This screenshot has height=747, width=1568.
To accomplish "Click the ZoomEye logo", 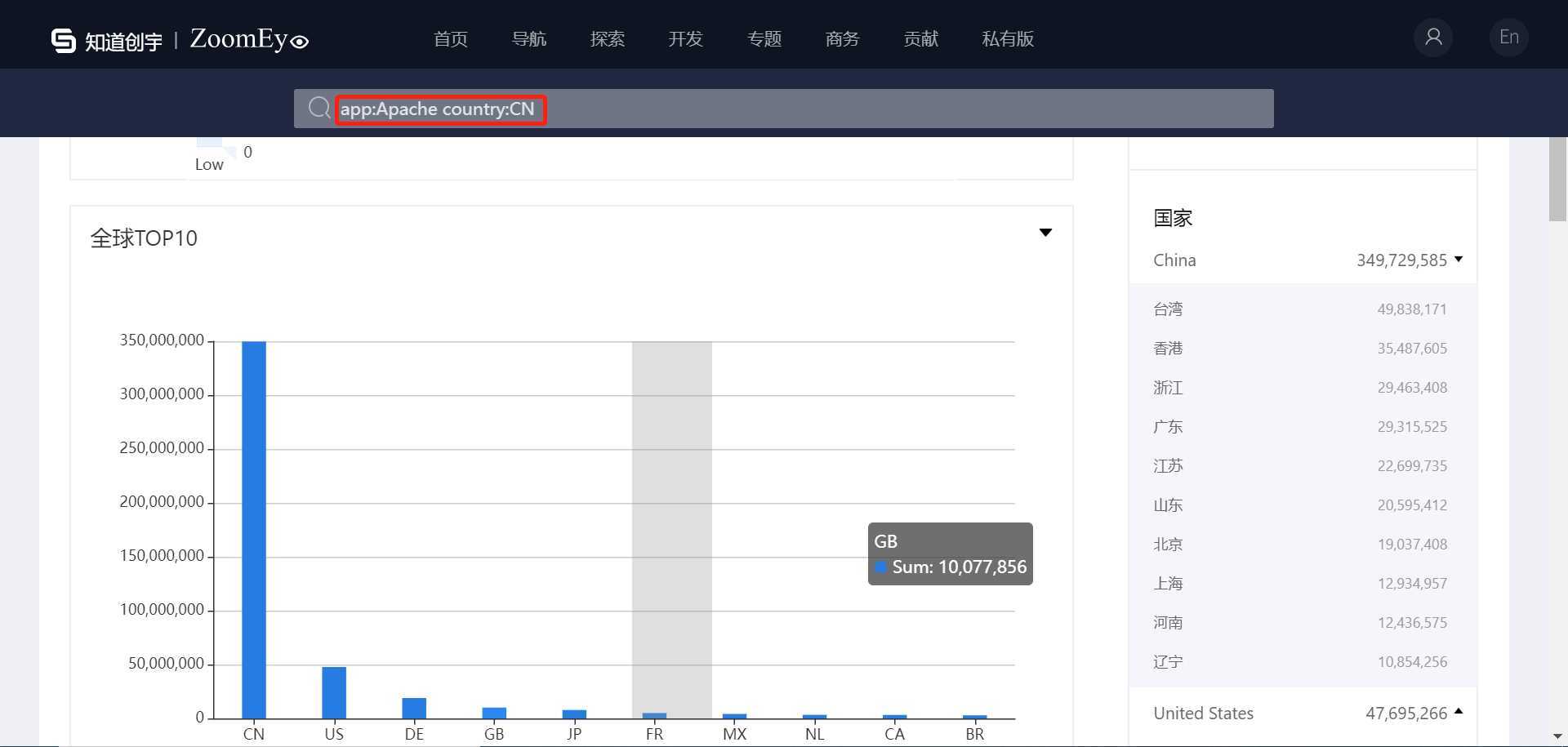I will [249, 39].
